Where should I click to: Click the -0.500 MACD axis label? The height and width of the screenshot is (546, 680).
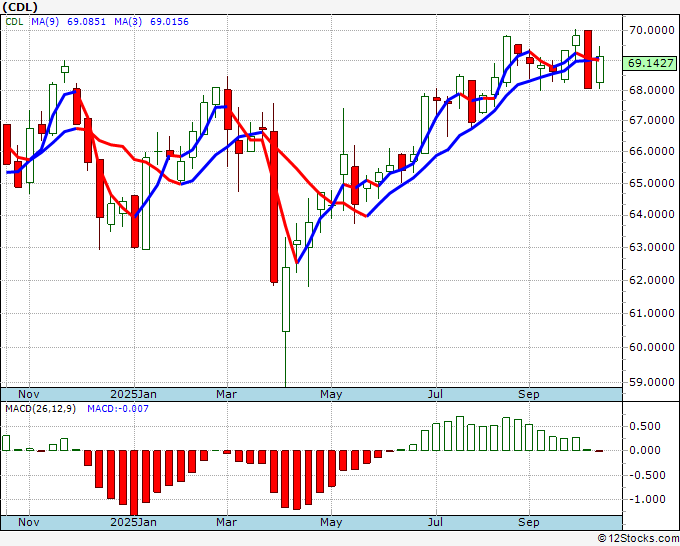pyautogui.click(x=645, y=475)
